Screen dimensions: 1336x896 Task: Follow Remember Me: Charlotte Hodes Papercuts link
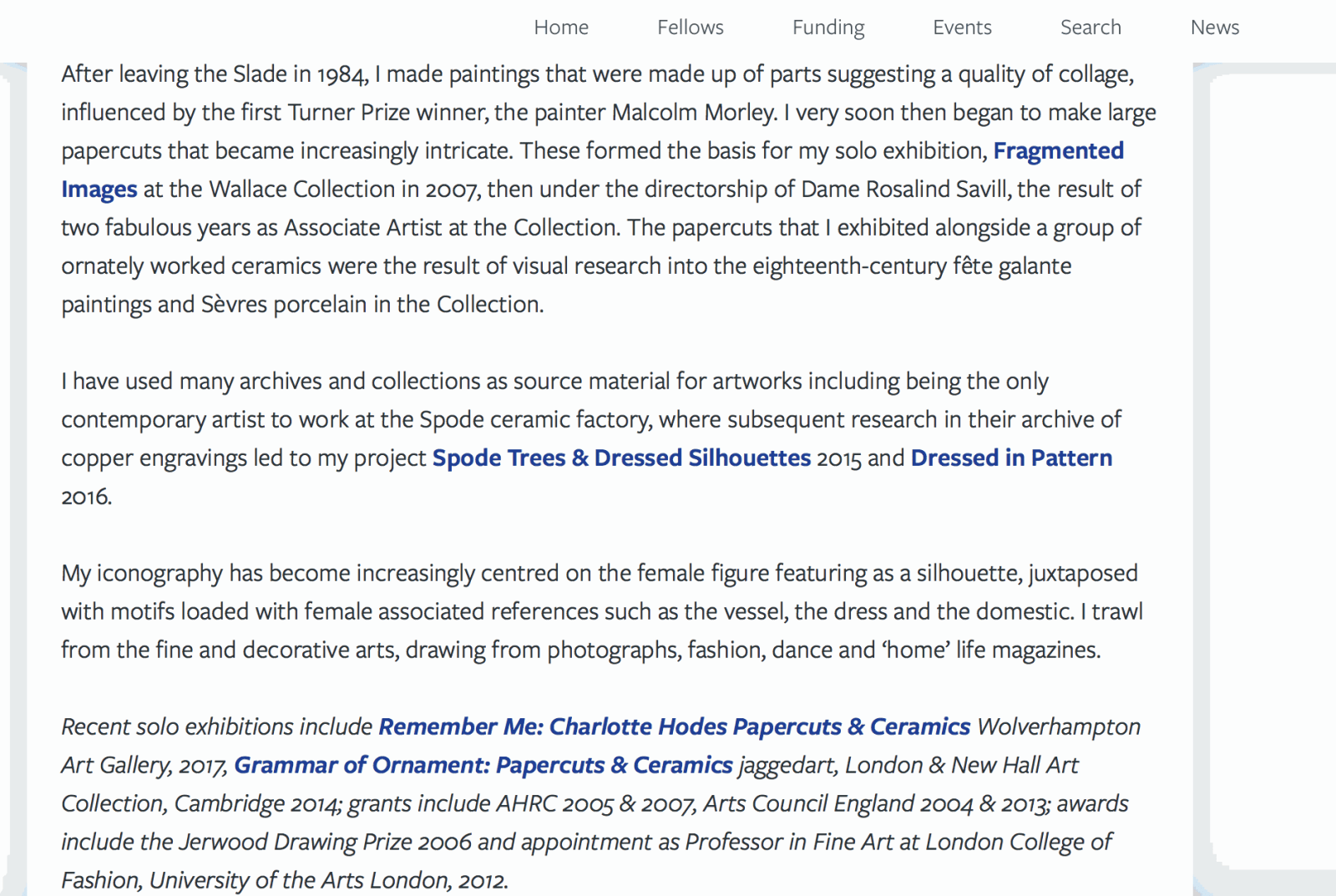point(674,726)
